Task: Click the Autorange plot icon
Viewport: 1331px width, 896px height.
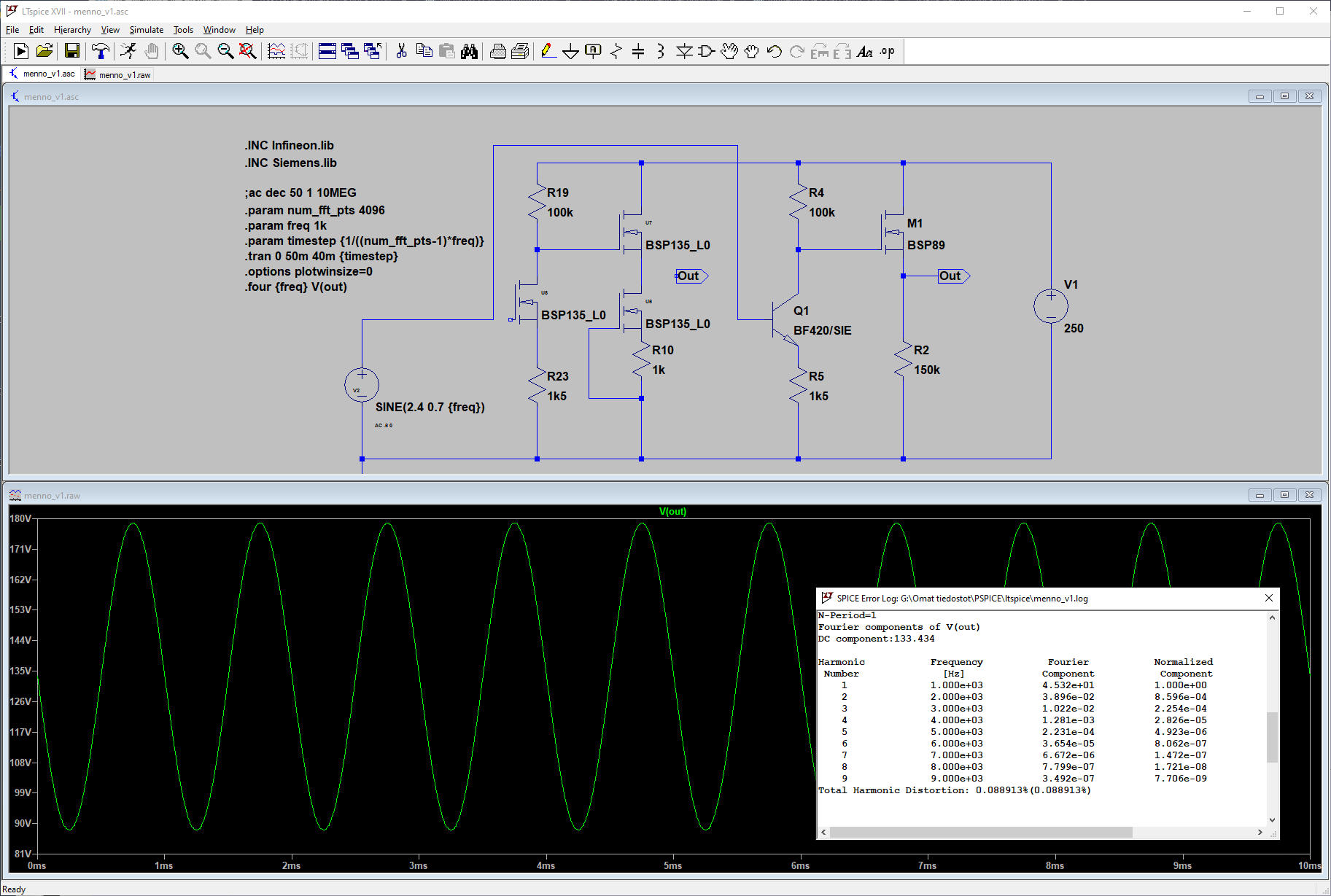Action: (276, 51)
